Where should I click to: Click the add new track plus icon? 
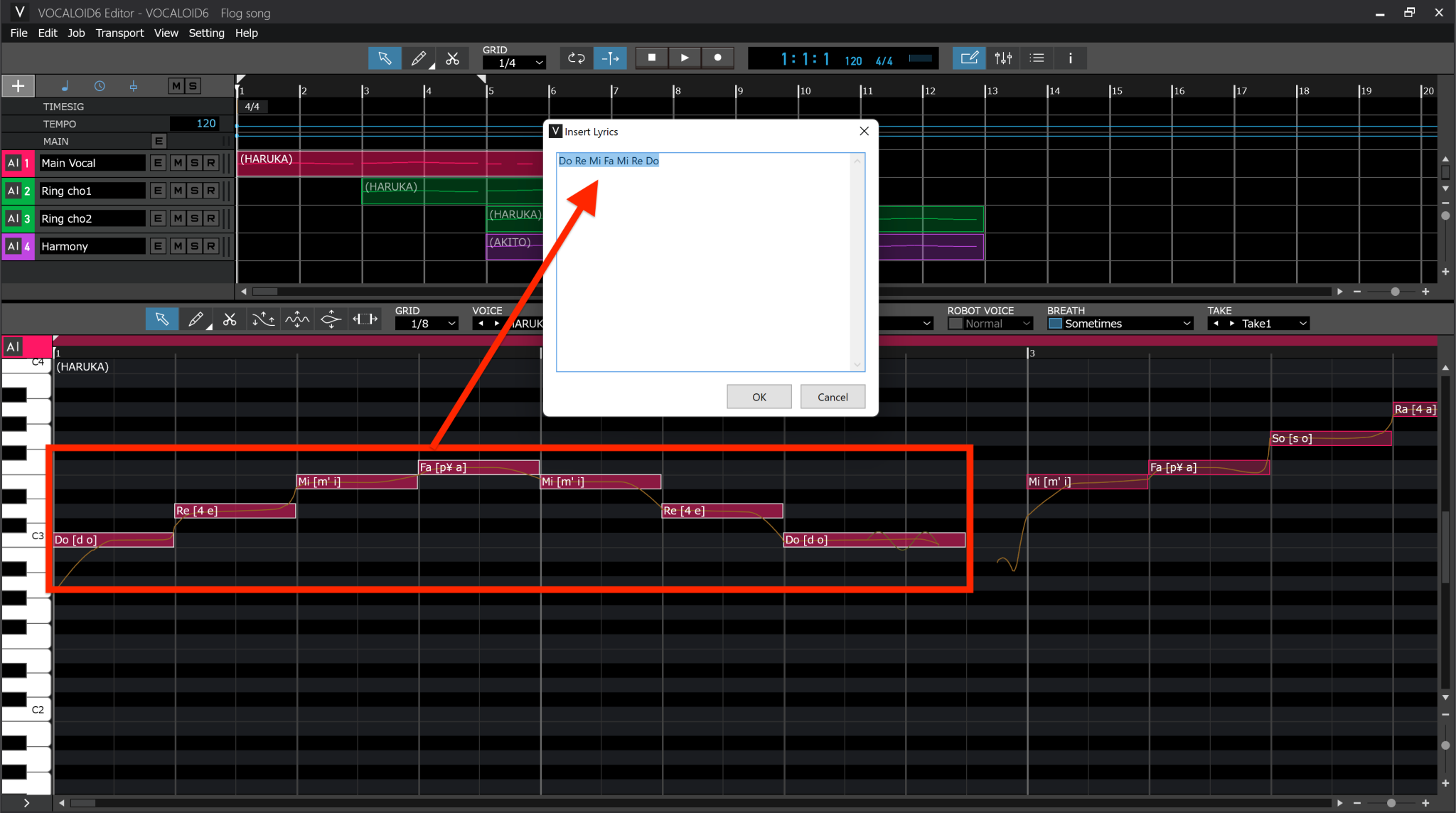pos(17,85)
